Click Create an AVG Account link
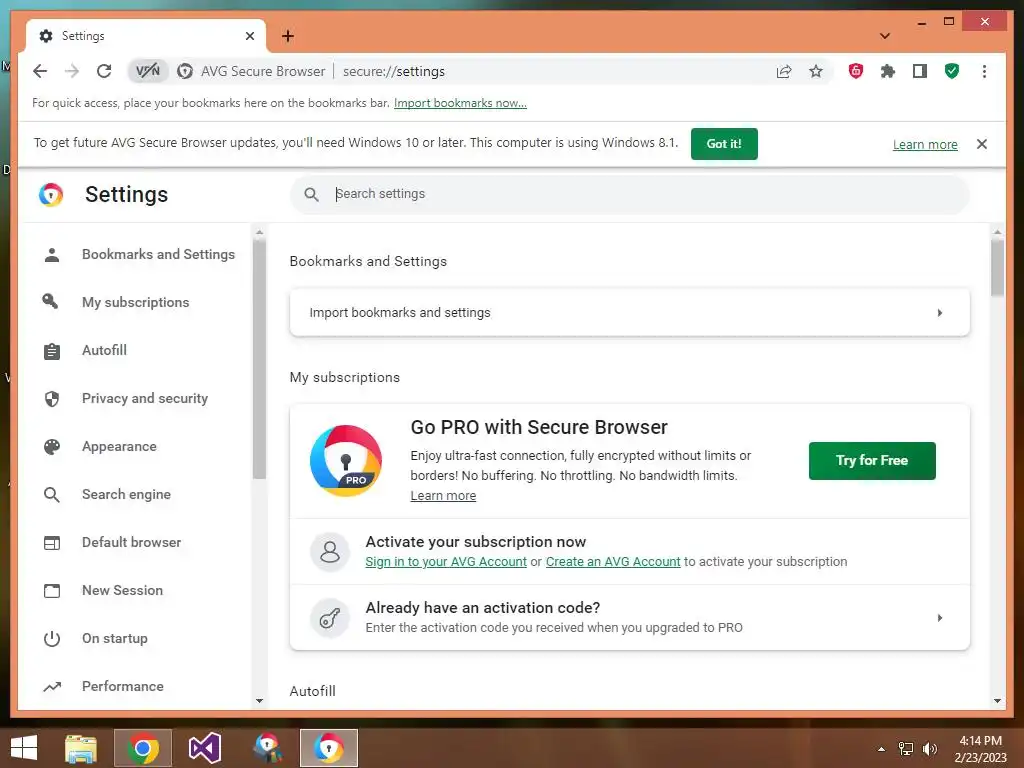The image size is (1024, 768). [613, 562]
